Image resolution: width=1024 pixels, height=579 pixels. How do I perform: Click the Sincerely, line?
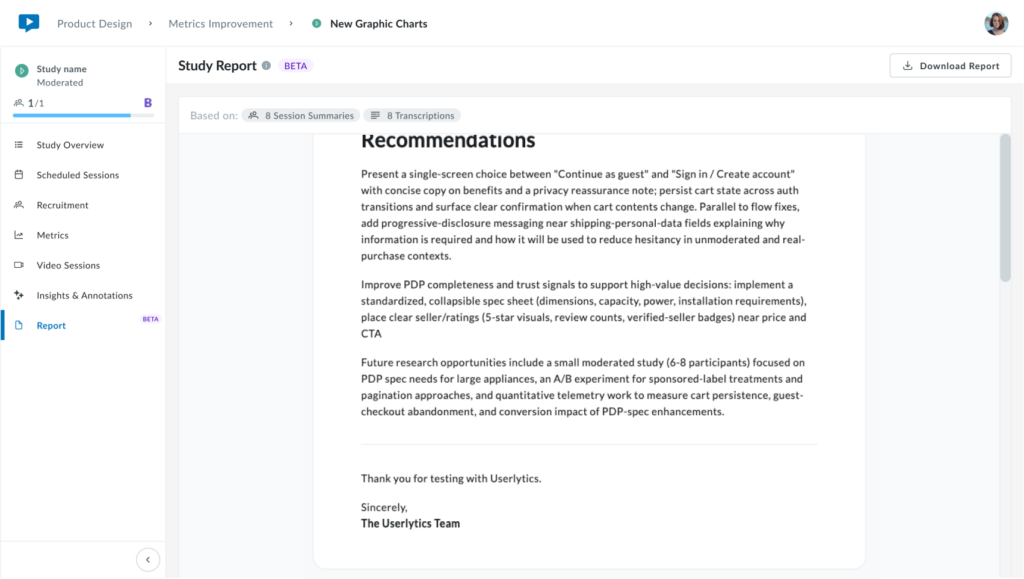384,507
